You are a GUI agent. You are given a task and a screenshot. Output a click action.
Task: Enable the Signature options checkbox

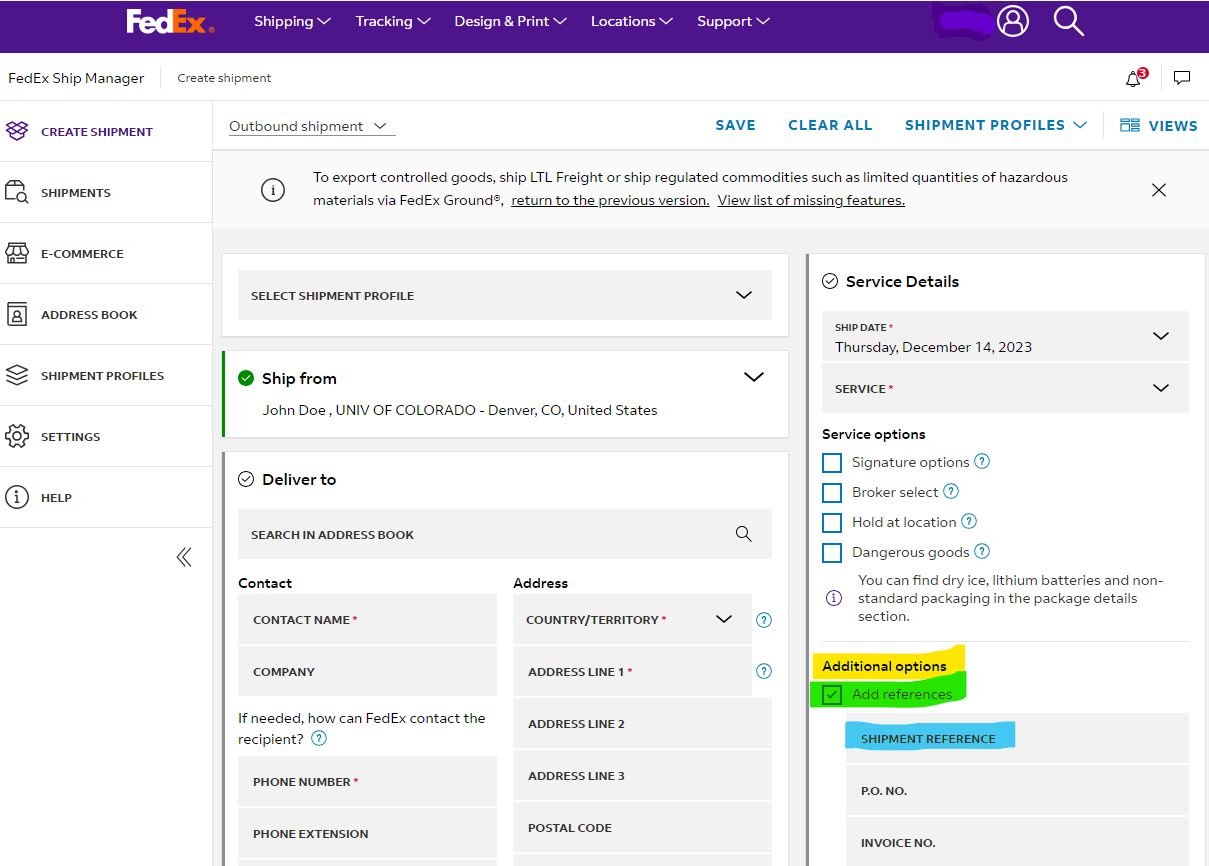click(832, 463)
